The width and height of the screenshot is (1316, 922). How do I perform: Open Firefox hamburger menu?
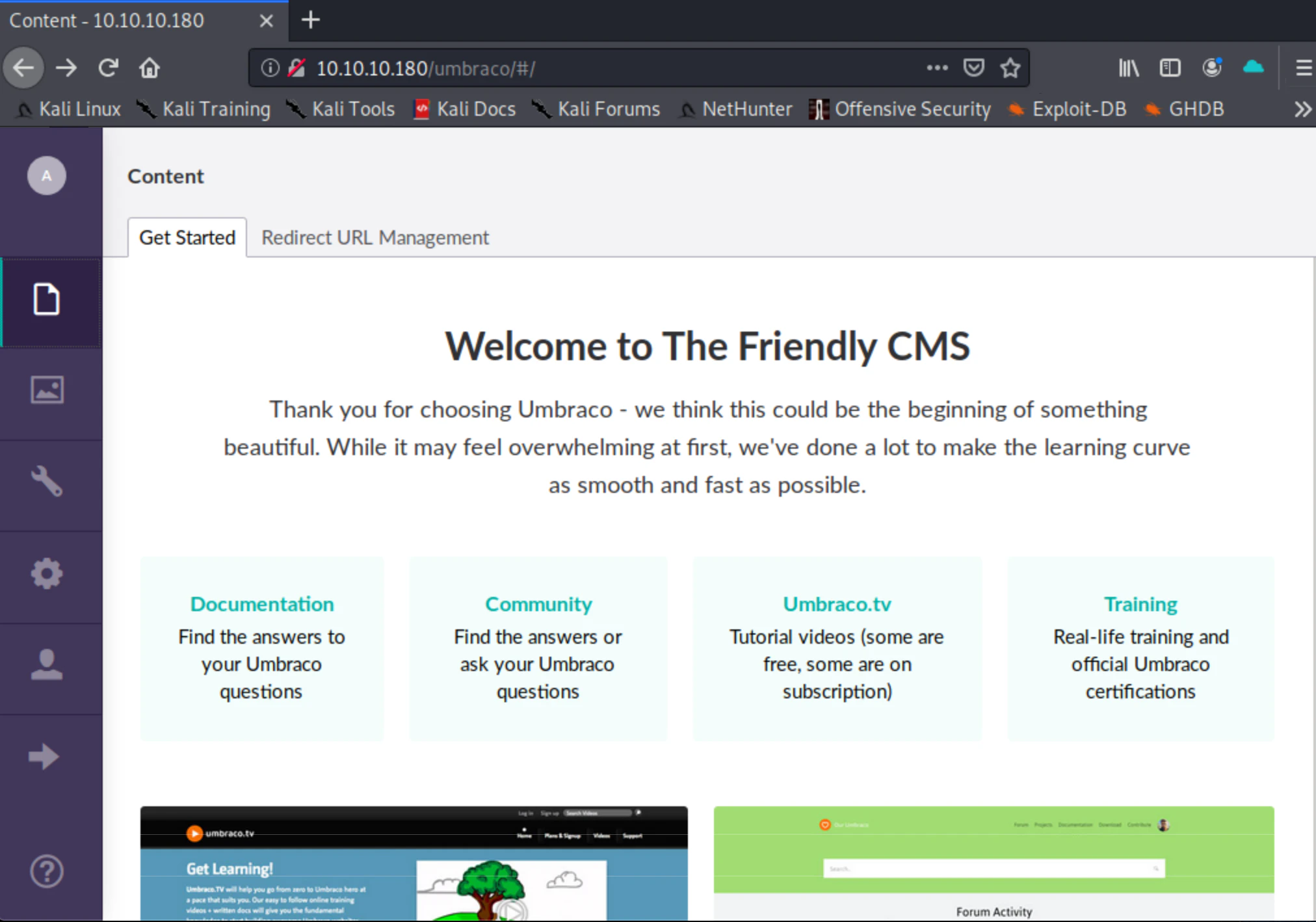[1302, 68]
